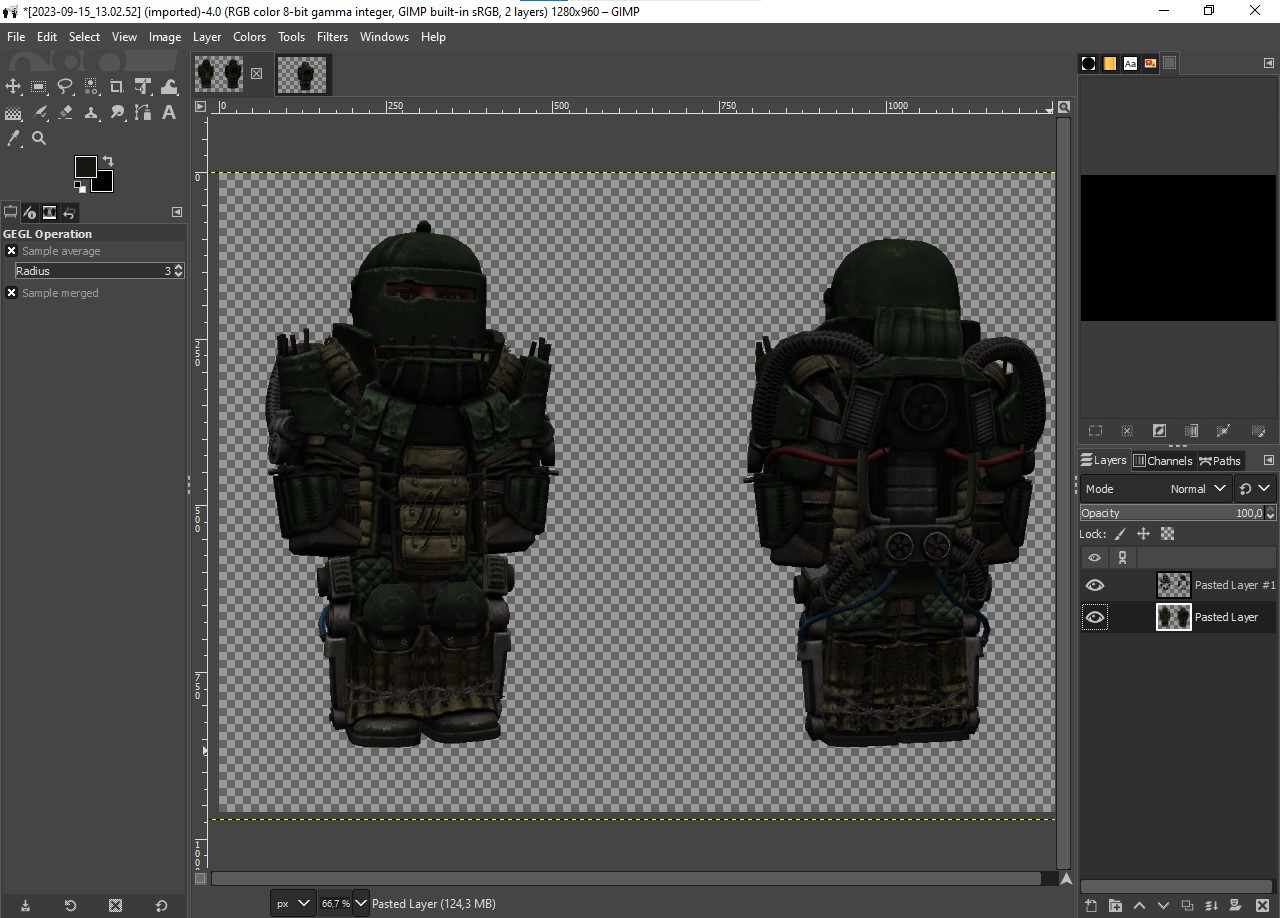Open the layer Mode dropdown

click(x=1156, y=489)
